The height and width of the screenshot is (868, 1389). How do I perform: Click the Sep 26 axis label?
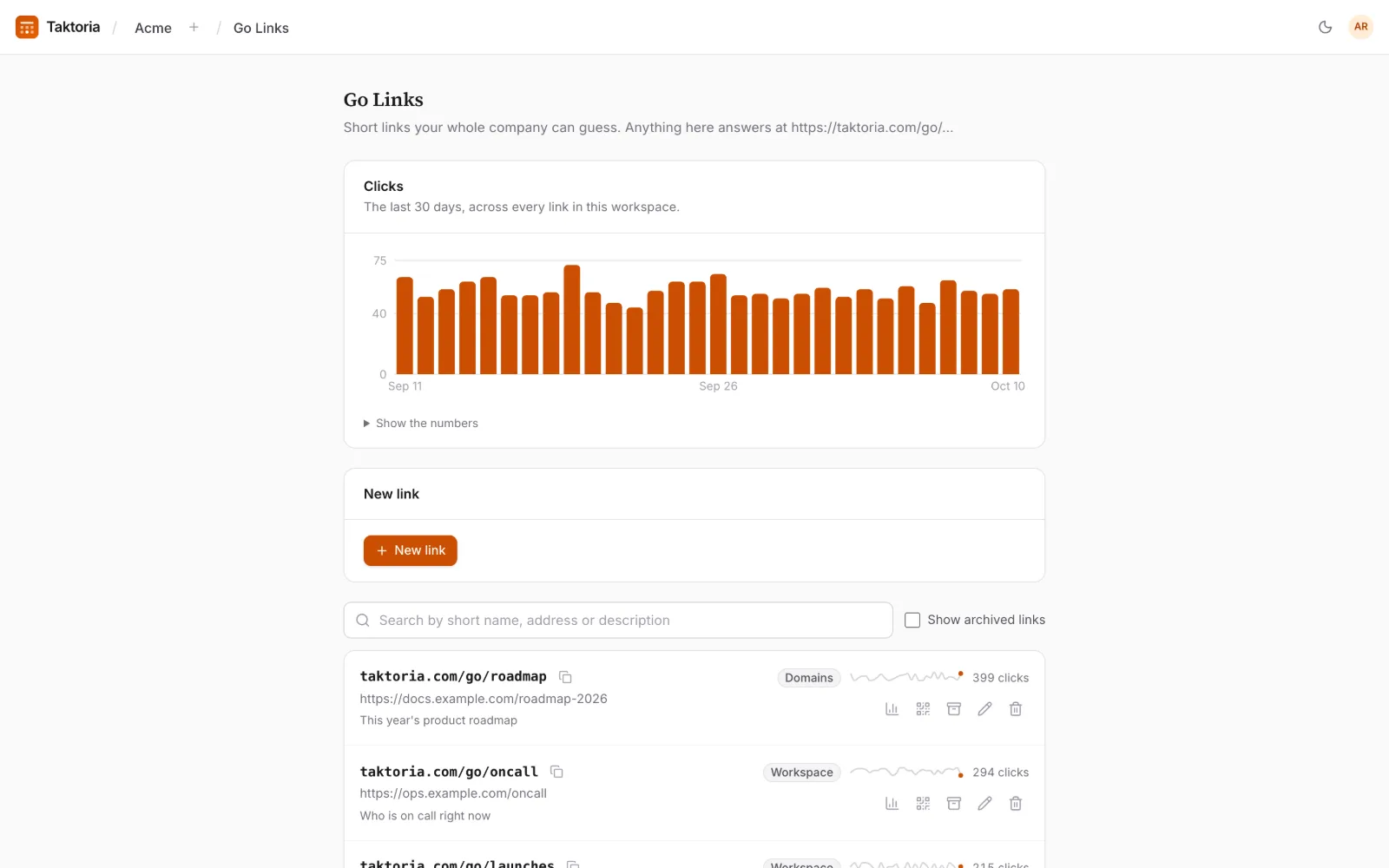click(718, 386)
